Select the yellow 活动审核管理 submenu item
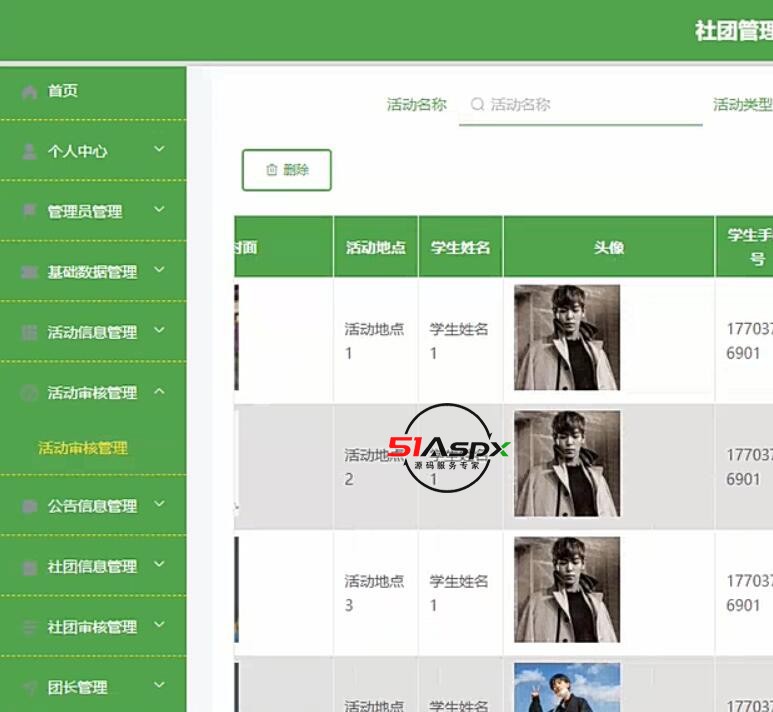 [x=83, y=448]
